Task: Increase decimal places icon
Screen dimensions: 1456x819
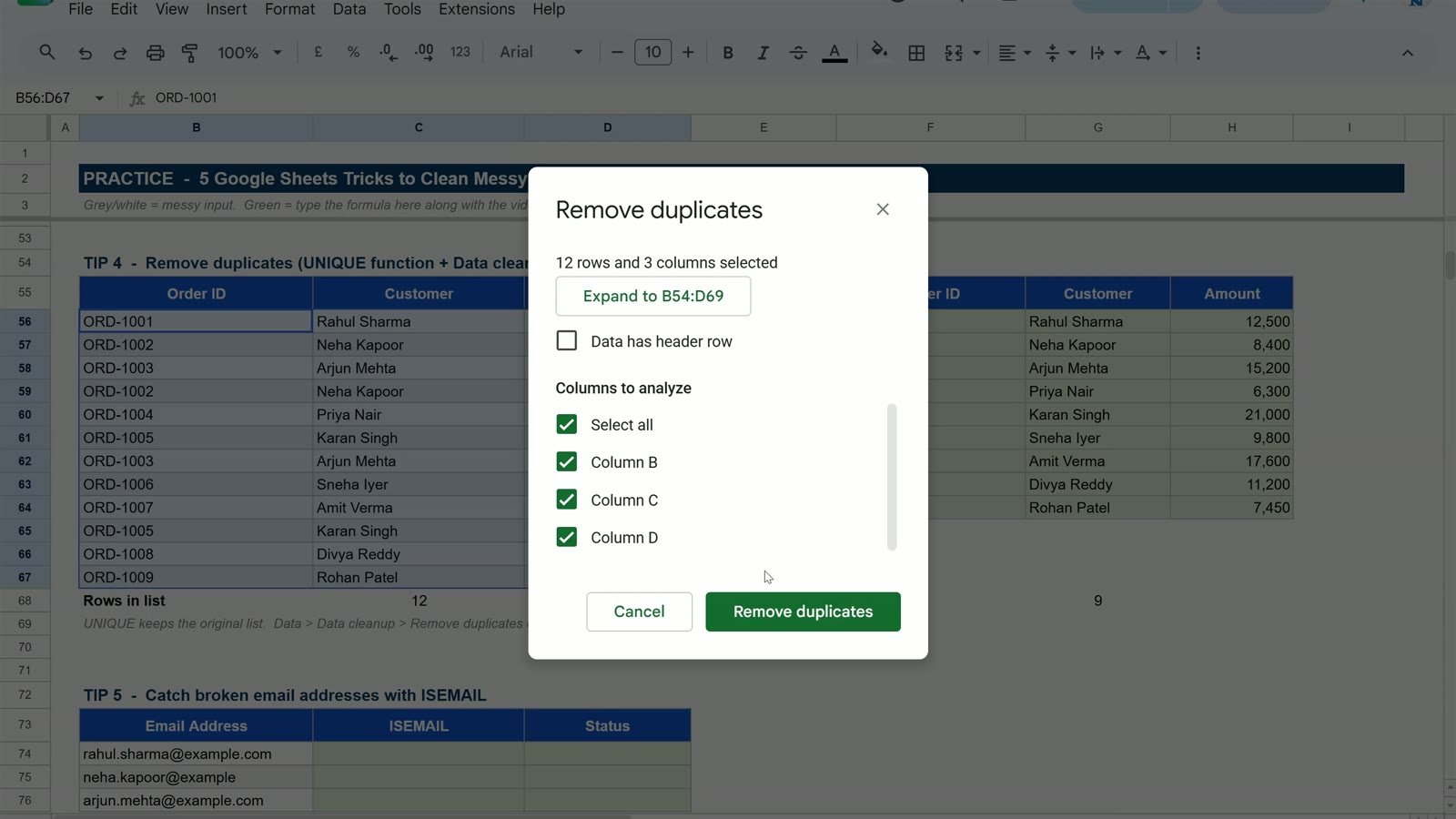Action: pyautogui.click(x=424, y=53)
